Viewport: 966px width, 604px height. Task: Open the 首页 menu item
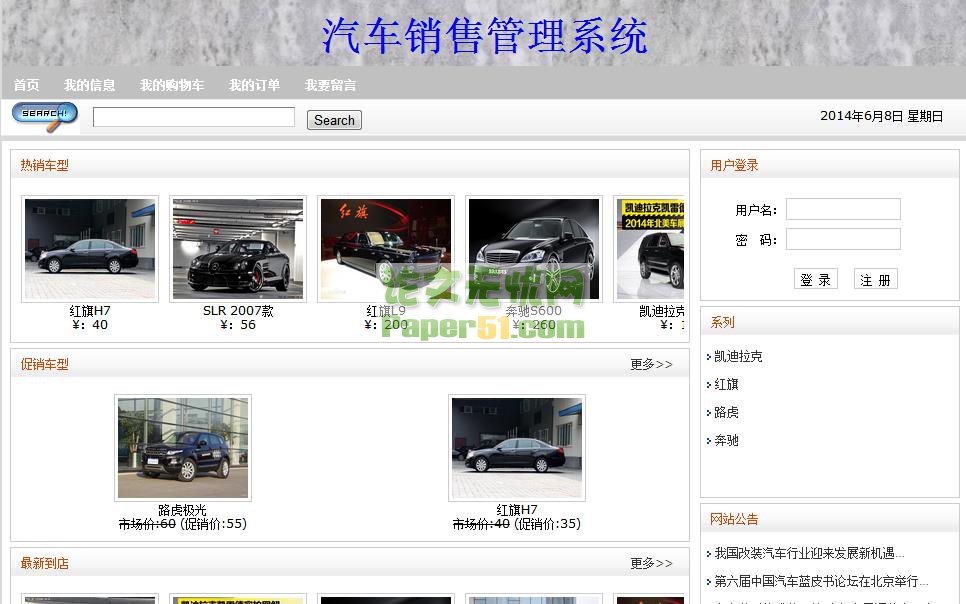[26, 85]
